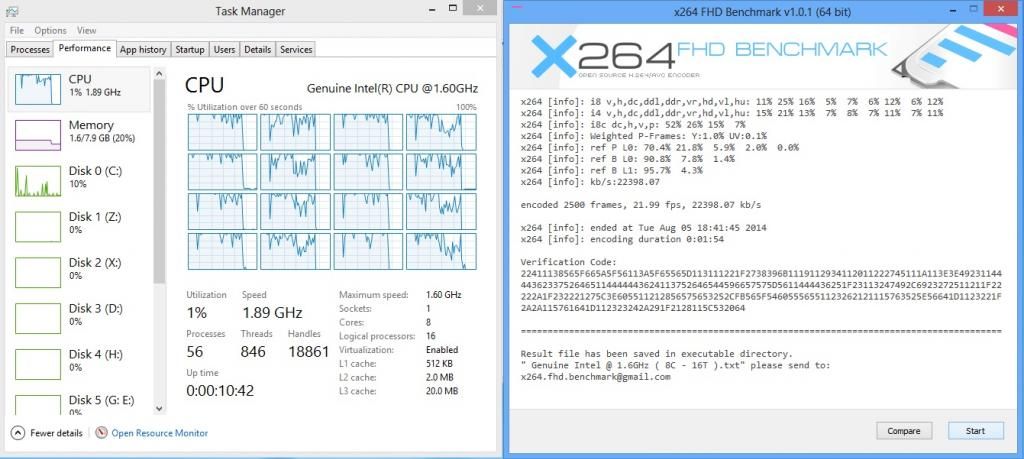Click the Compare button in x264 Benchmark
Screen dimensions: 1024x459
904,431
